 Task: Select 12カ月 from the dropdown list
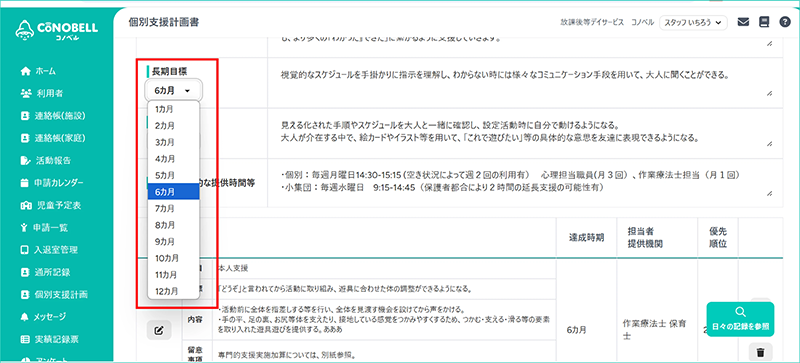[x=173, y=291]
